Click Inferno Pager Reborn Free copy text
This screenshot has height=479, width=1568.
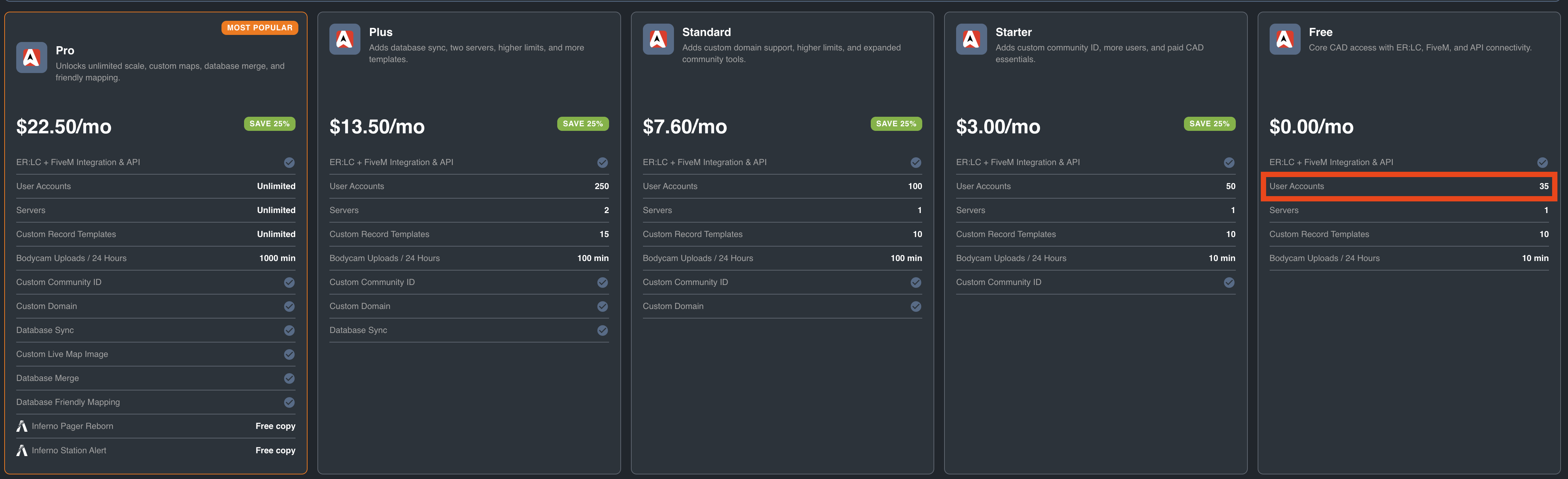[275, 426]
